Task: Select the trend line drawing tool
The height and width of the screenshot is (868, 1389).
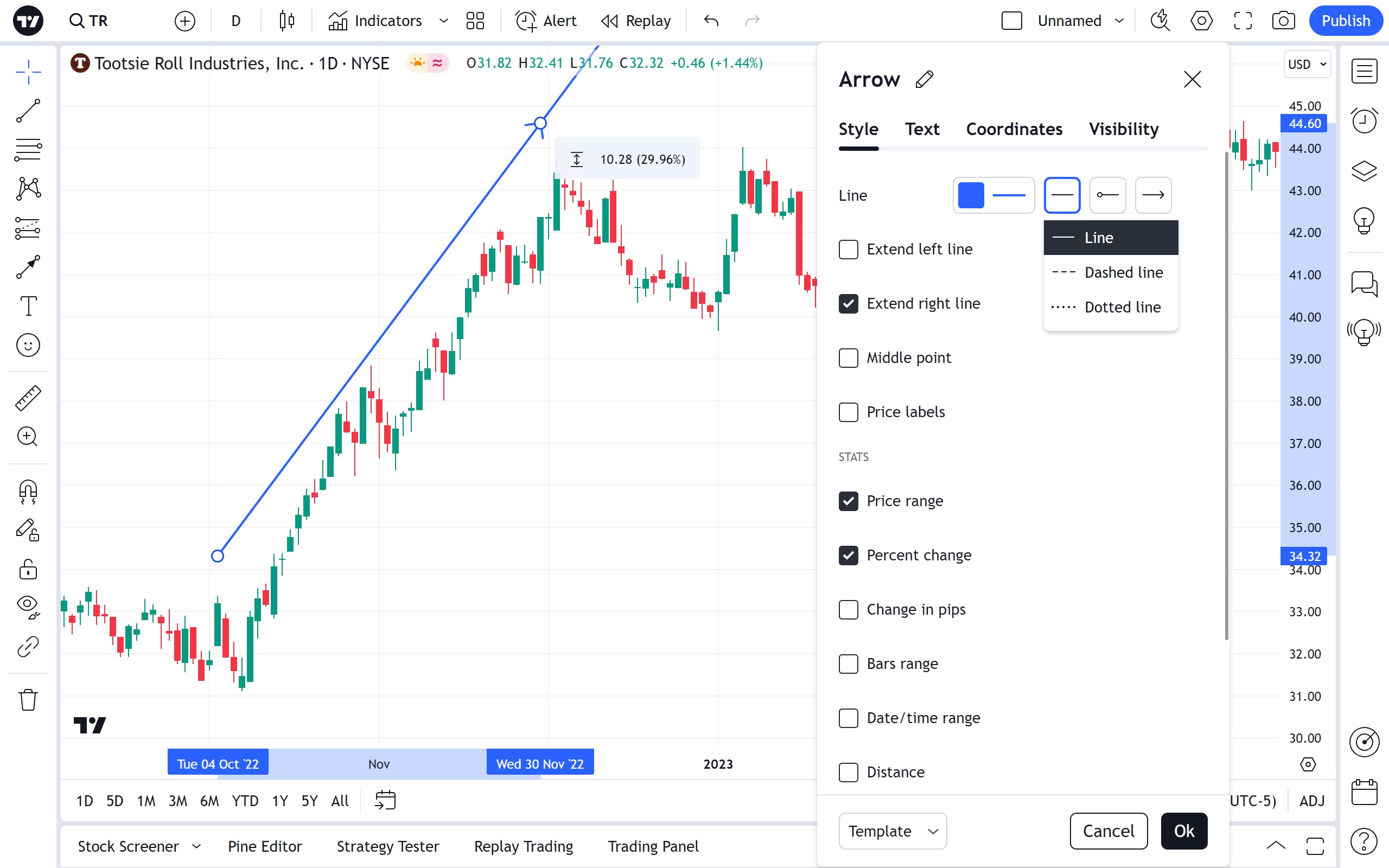Action: [x=28, y=111]
